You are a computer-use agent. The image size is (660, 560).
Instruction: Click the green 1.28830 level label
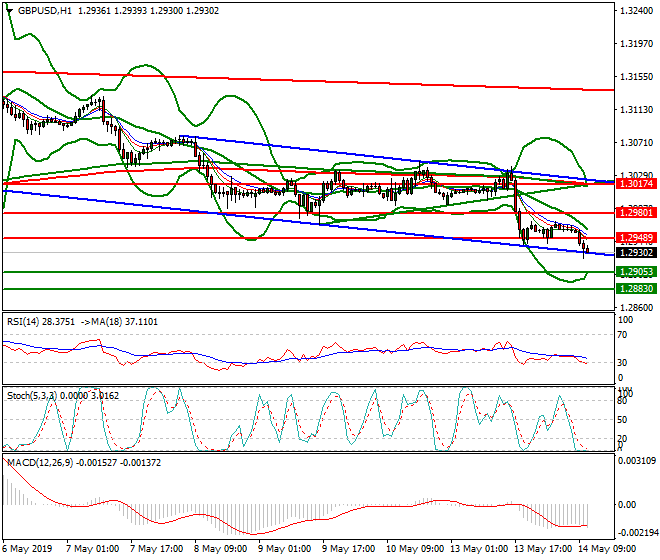636,289
